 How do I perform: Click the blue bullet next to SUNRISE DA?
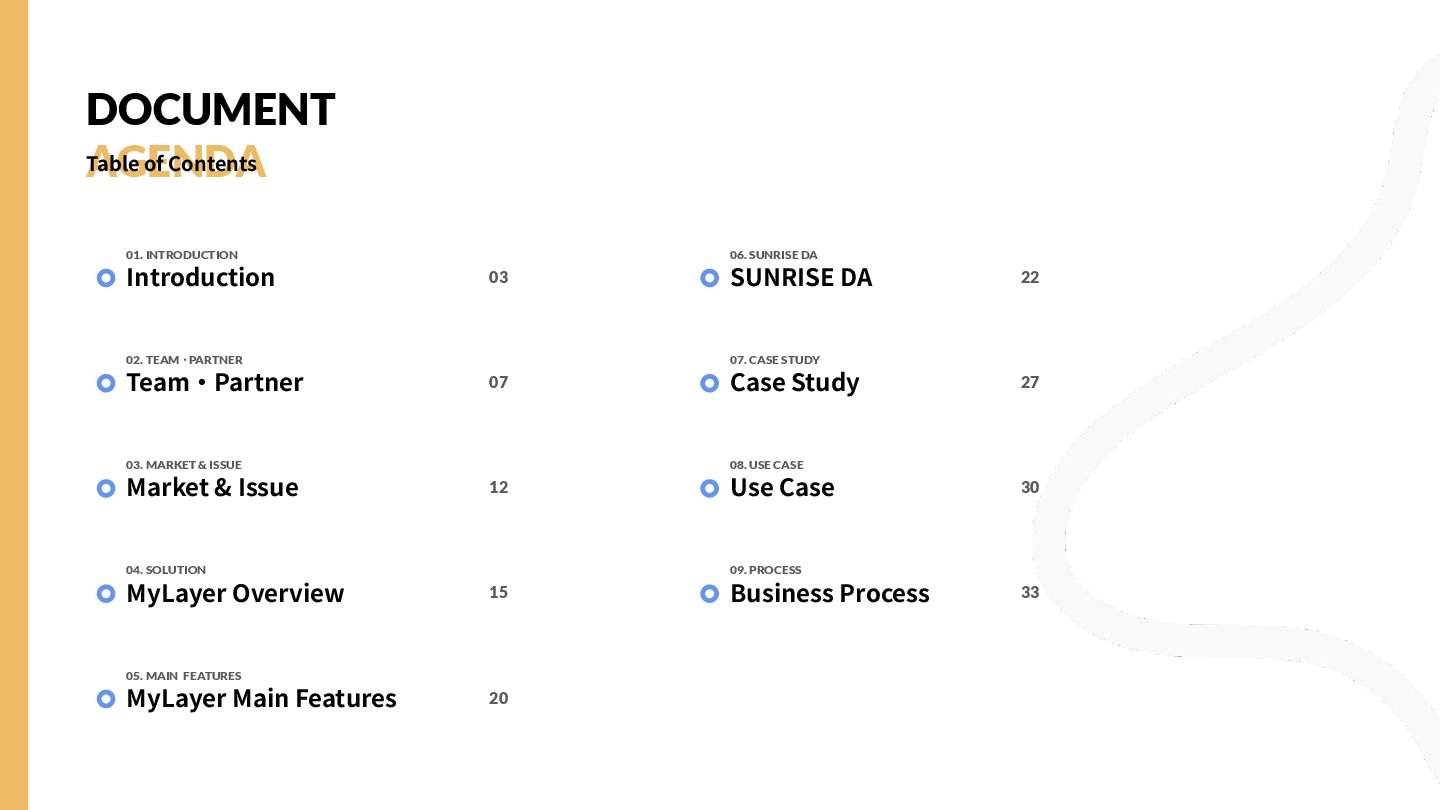pyautogui.click(x=709, y=278)
